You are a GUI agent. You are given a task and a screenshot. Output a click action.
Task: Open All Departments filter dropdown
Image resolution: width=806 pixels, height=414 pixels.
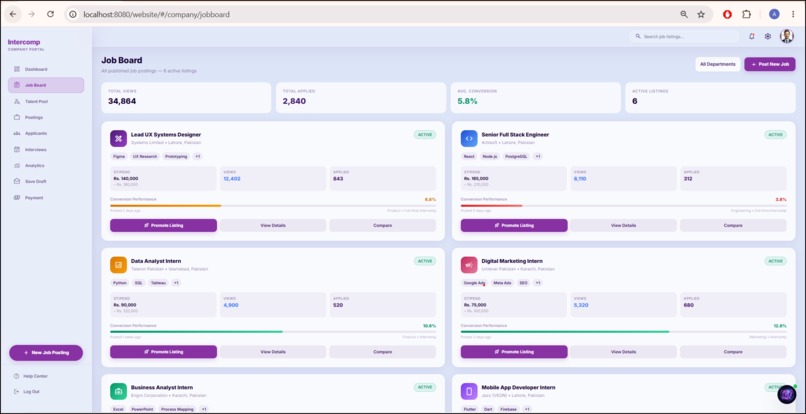click(718, 64)
